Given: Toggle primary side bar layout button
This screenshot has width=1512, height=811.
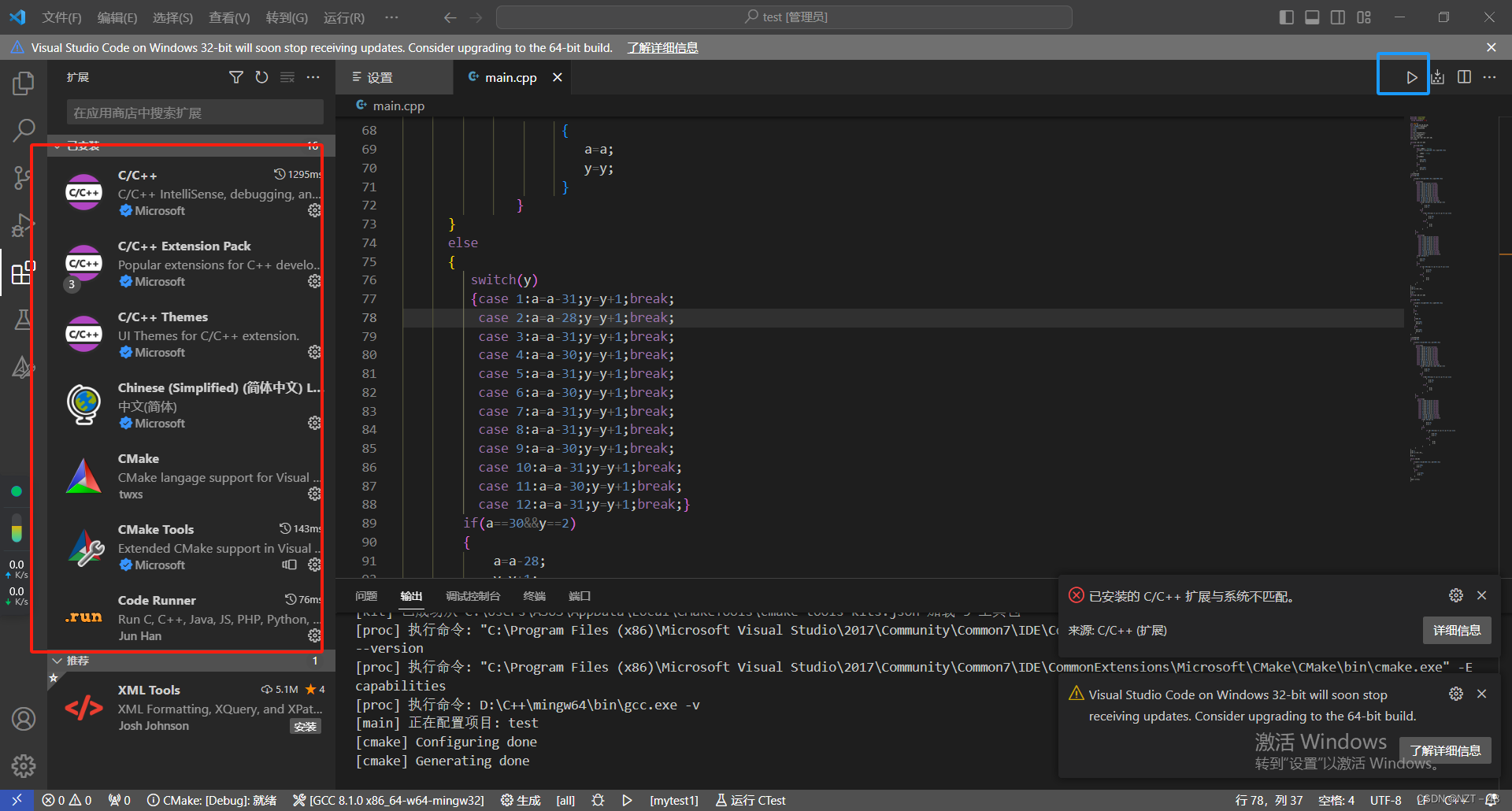Looking at the screenshot, I should click(x=1287, y=17).
